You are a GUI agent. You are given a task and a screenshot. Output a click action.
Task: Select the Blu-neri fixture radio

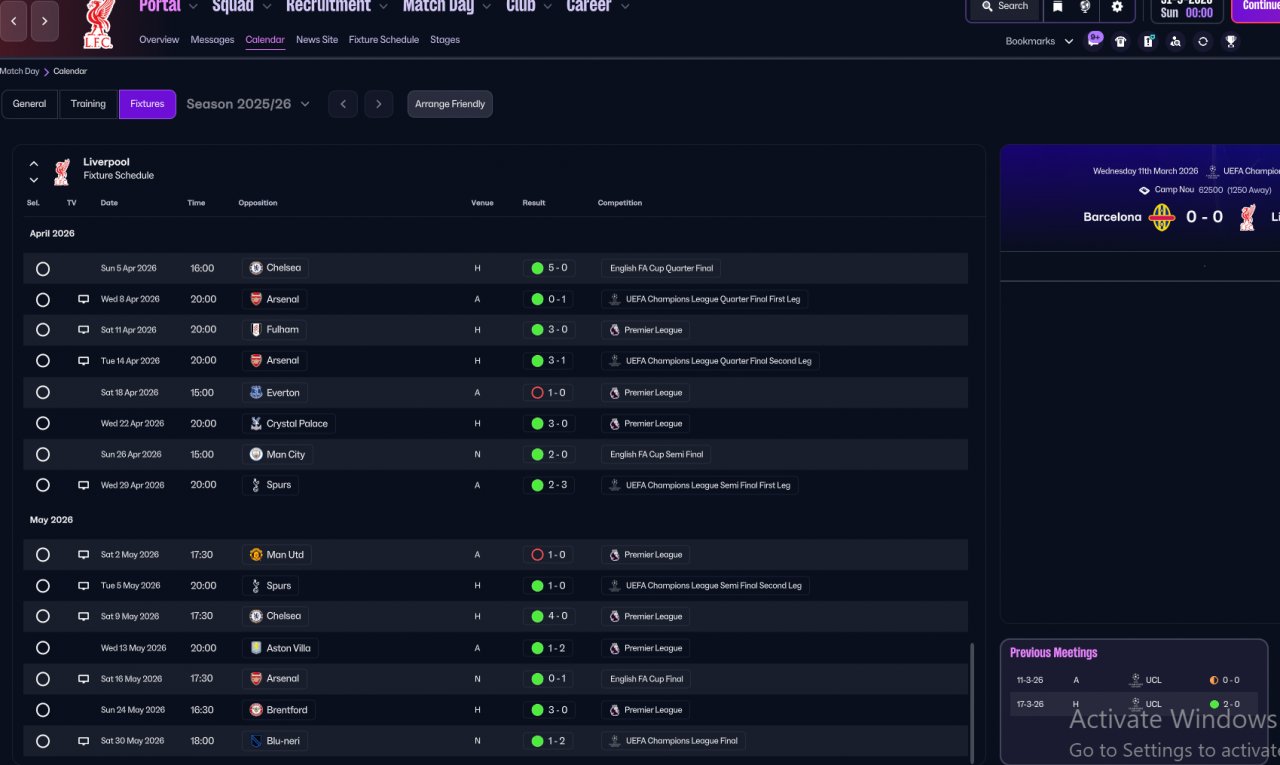pos(42,742)
